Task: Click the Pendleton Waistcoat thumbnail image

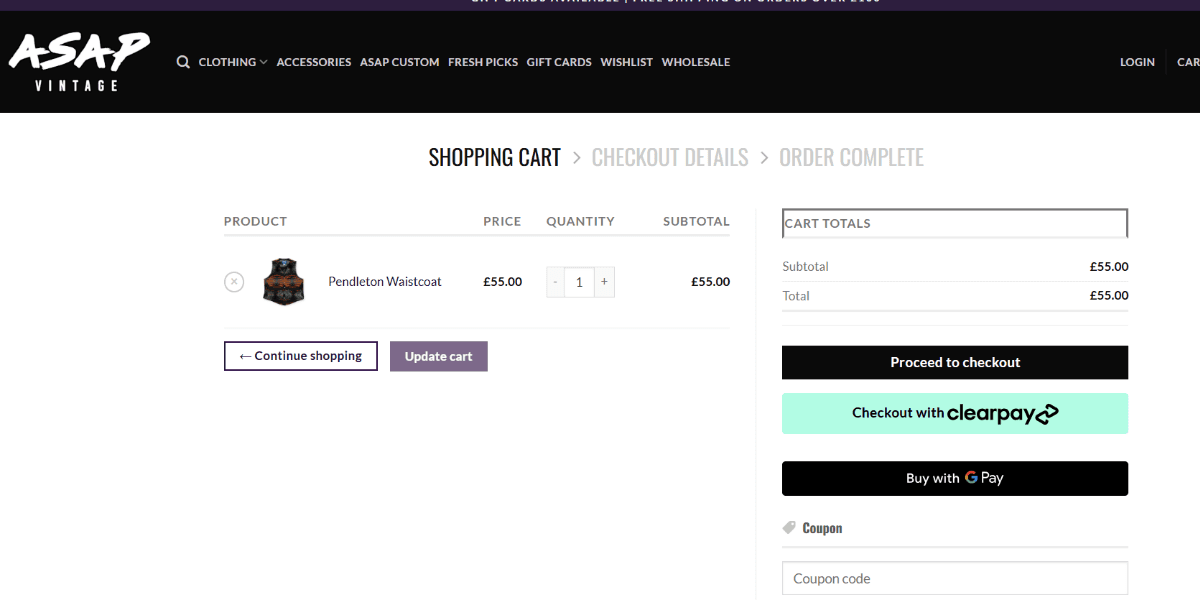Action: pos(284,281)
